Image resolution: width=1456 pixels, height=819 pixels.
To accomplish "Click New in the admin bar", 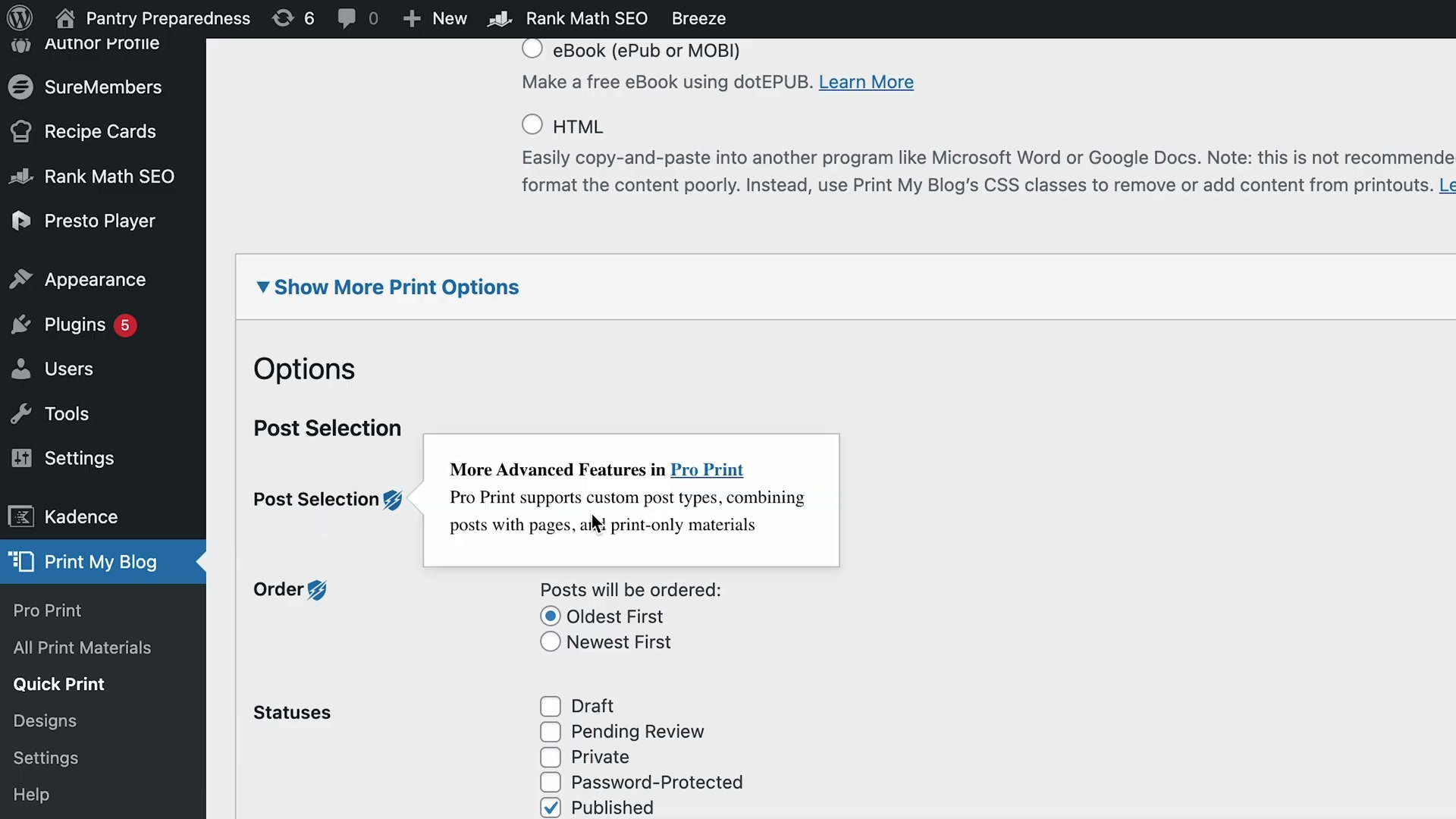I will pyautogui.click(x=450, y=18).
